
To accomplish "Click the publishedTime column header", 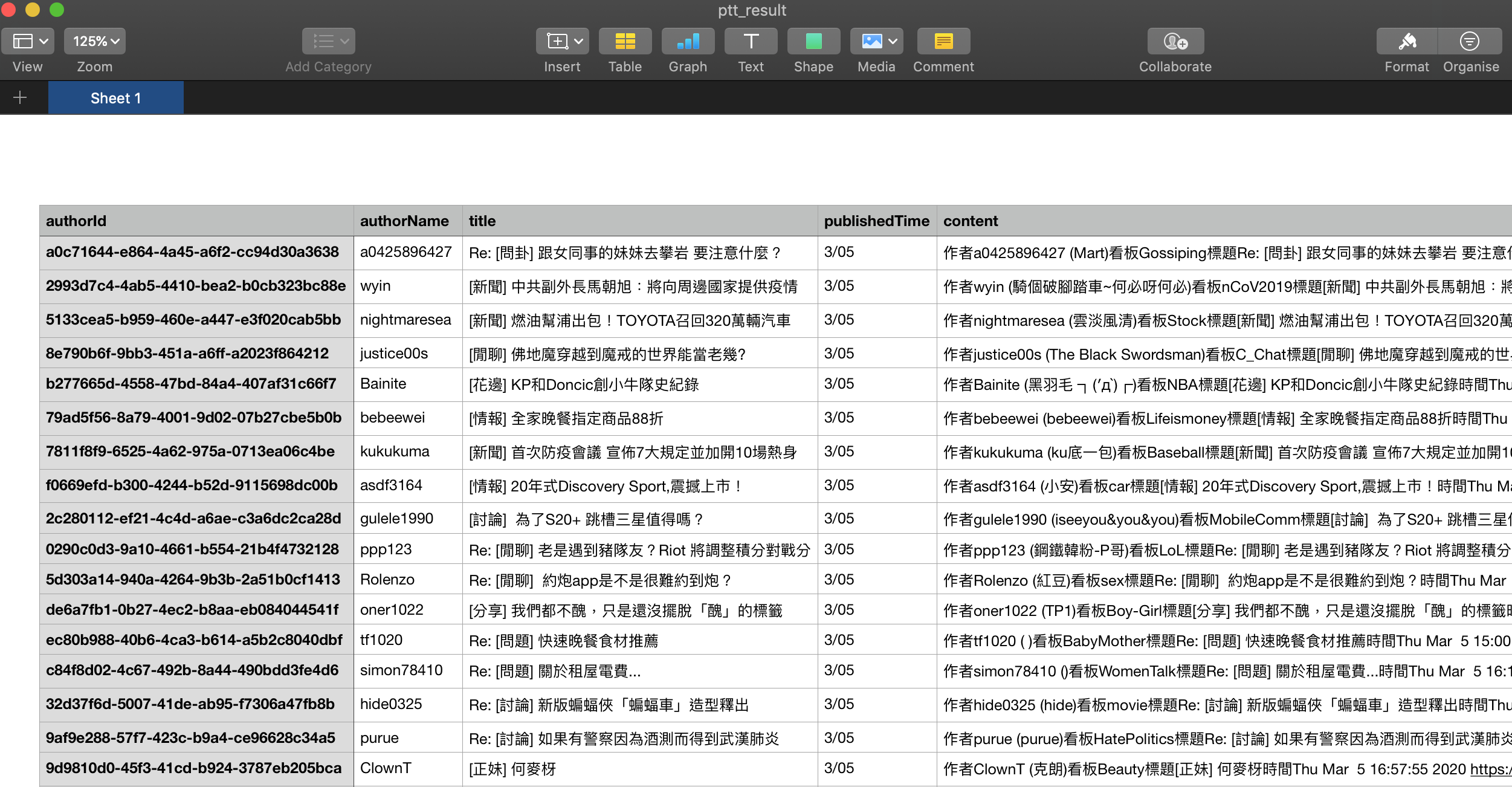I will (876, 221).
